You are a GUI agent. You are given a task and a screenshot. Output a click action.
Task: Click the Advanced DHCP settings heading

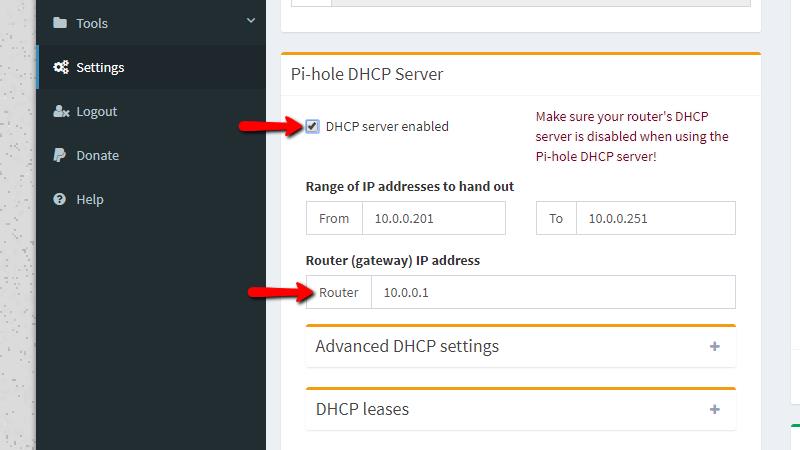coord(407,346)
